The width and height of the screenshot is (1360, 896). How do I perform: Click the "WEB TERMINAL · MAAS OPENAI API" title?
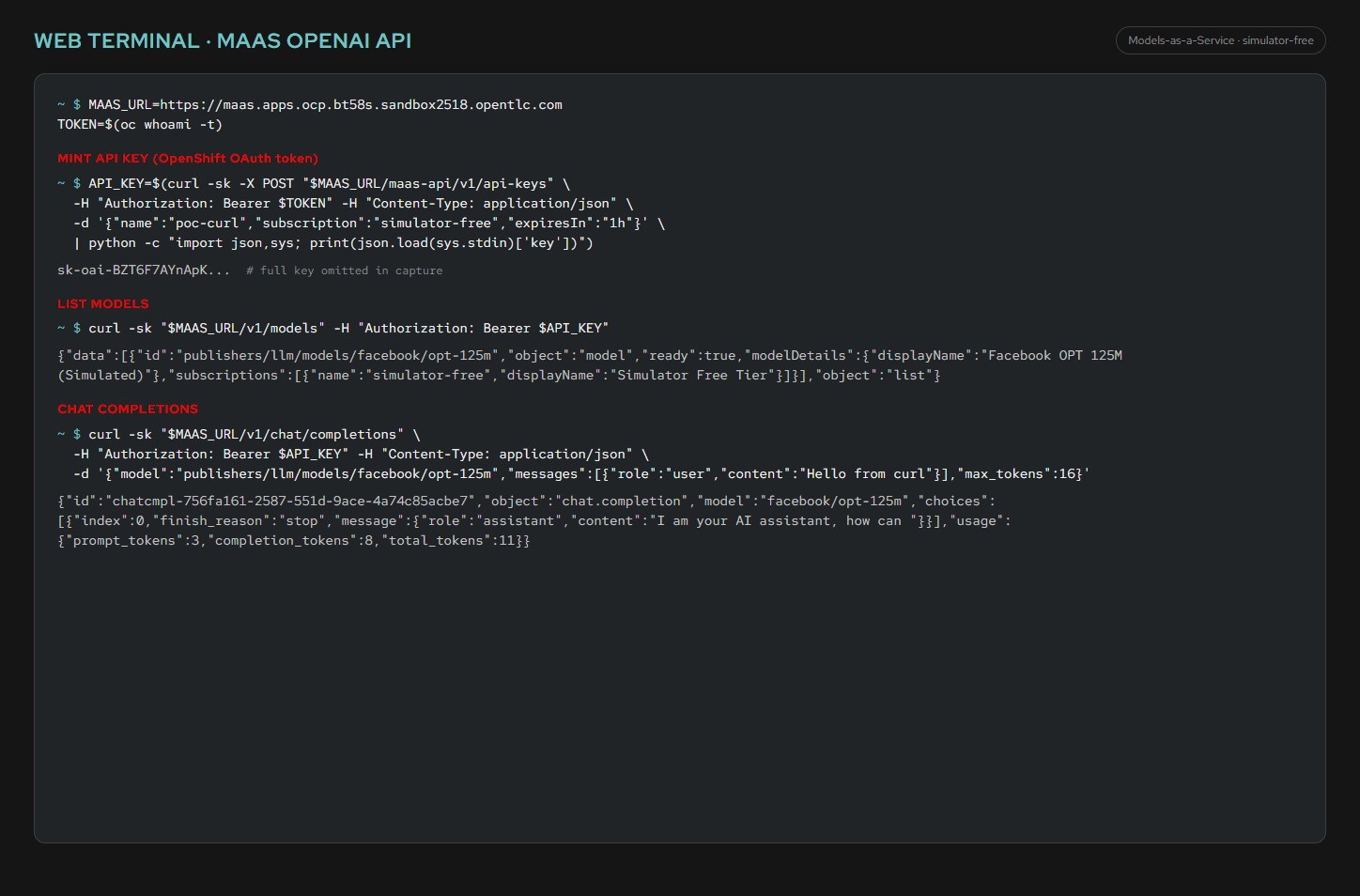[223, 41]
